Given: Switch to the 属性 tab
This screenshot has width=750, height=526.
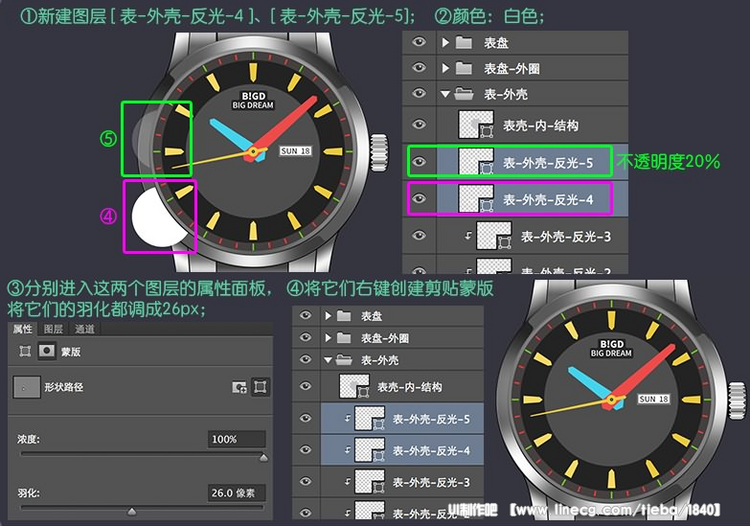Looking at the screenshot, I should (22, 329).
